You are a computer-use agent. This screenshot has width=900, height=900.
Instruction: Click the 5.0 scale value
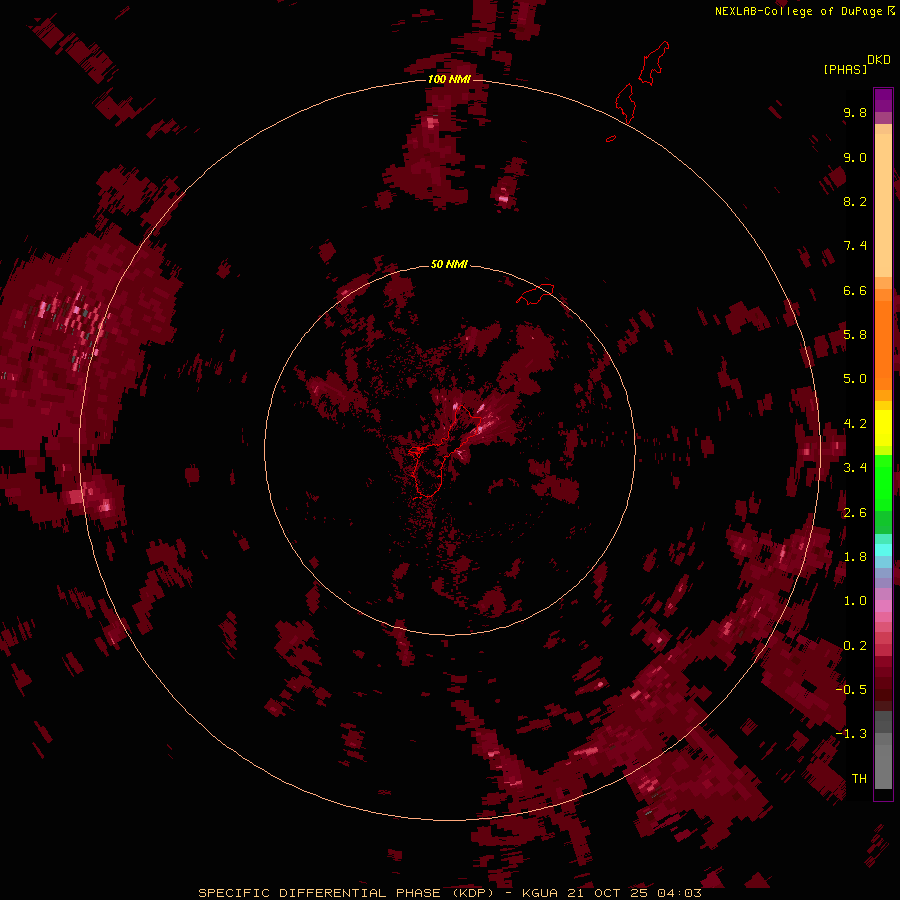click(855, 379)
